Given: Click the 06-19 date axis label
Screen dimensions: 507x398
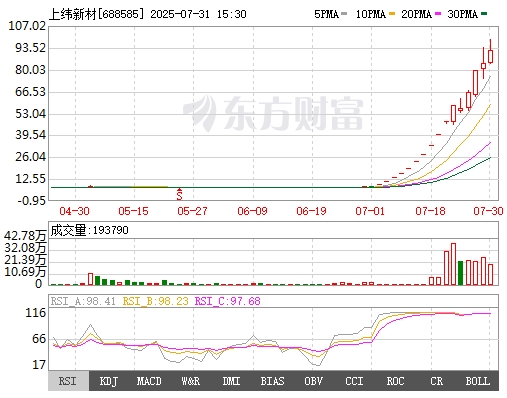Looking at the screenshot, I should tap(311, 211).
